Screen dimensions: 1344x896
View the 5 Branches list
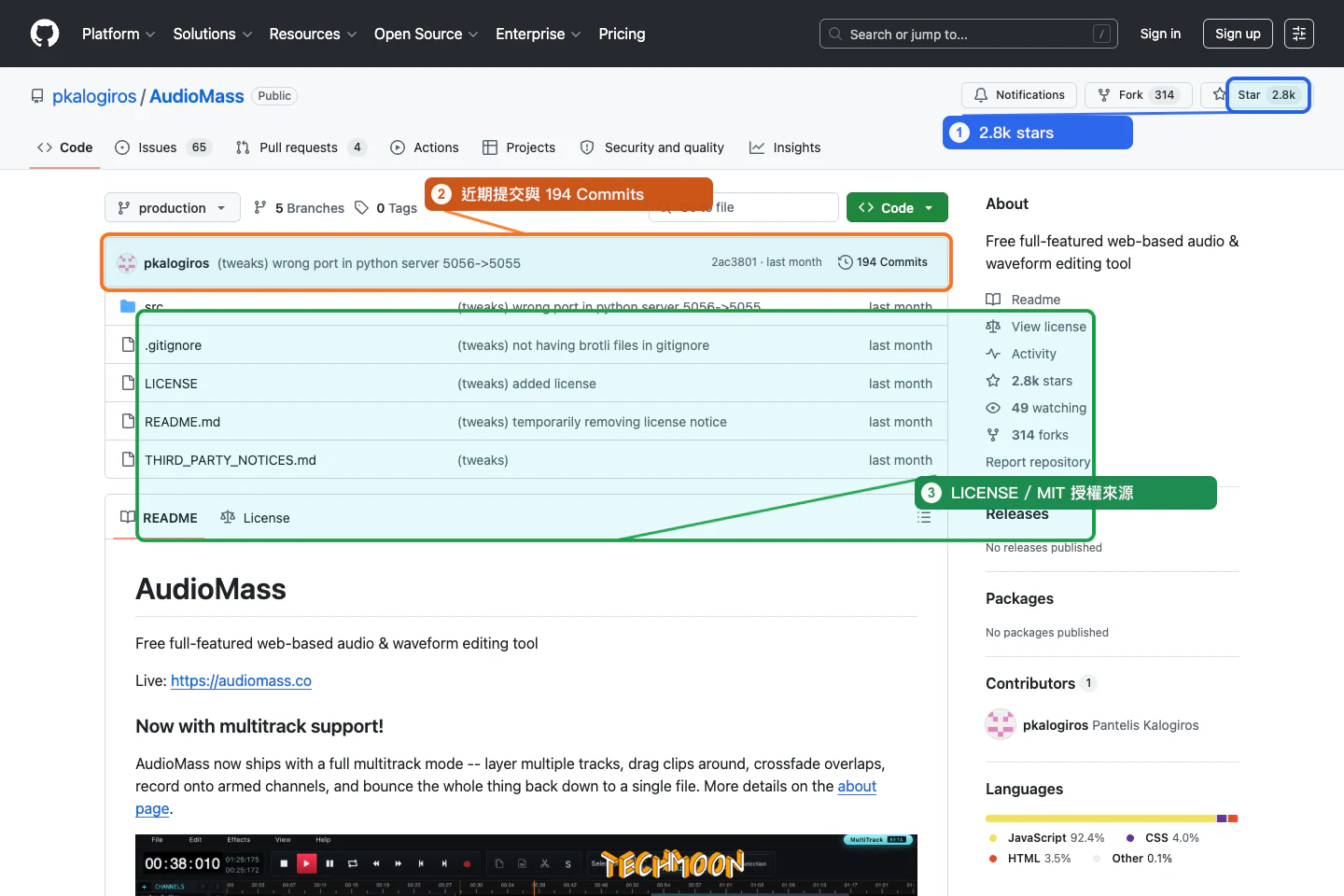pos(299,208)
